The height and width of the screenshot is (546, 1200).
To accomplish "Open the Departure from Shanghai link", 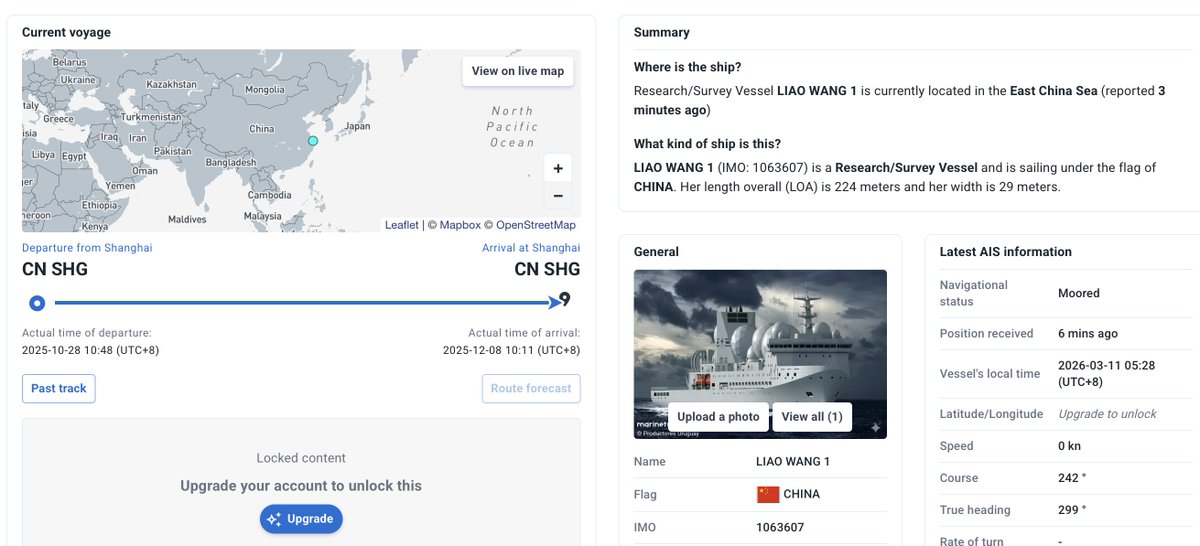I will point(87,248).
